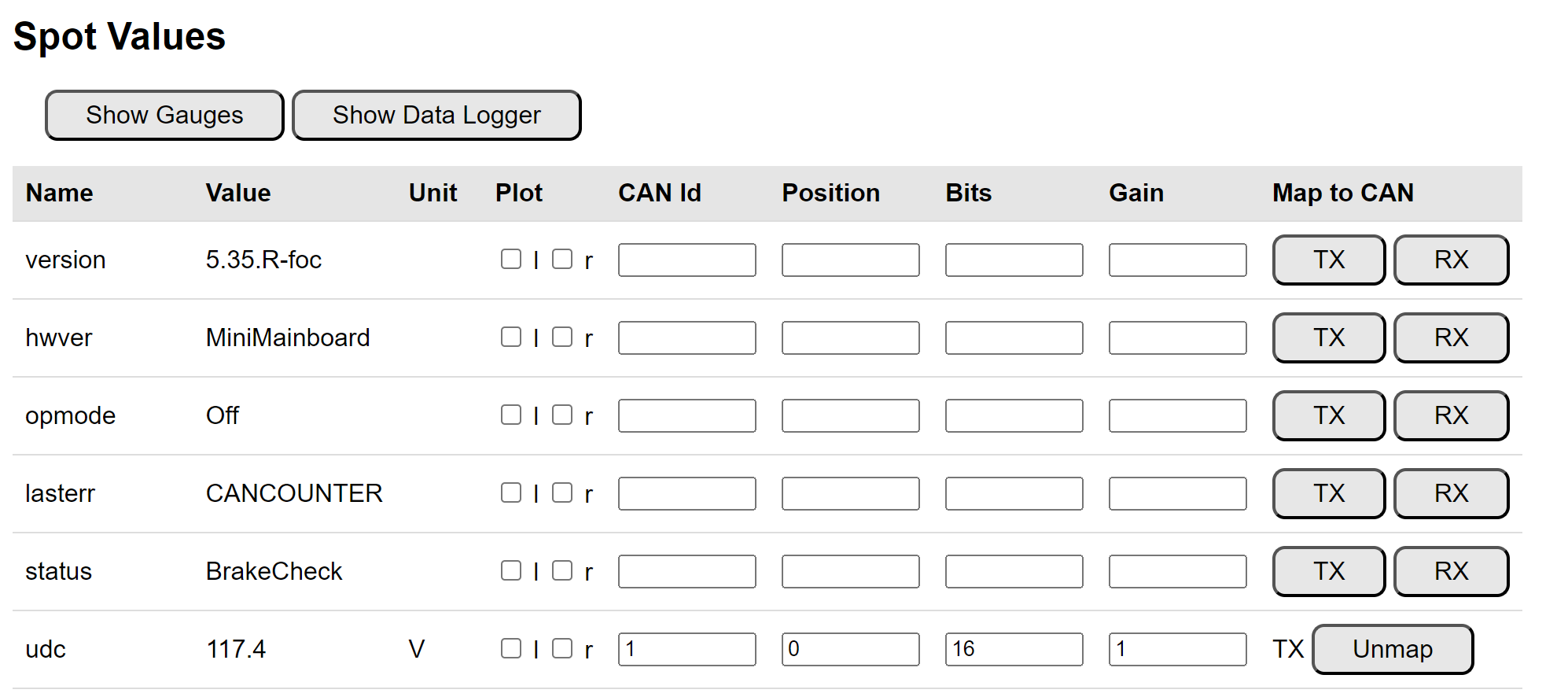Enable left-axis plot checkbox for version
The height and width of the screenshot is (697, 1568).
point(511,259)
